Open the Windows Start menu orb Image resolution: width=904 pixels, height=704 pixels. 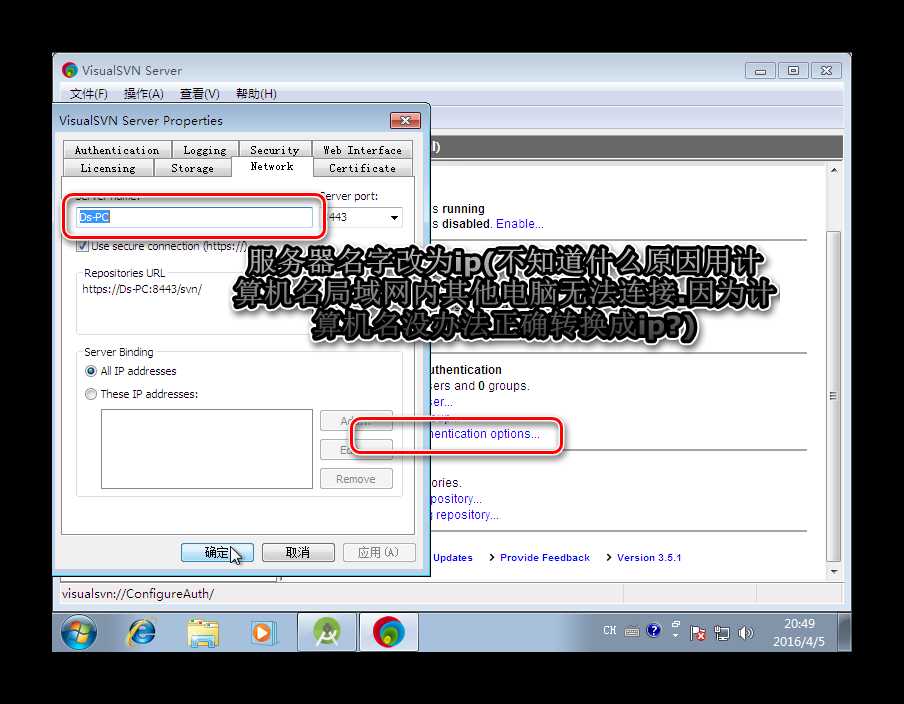[79, 632]
